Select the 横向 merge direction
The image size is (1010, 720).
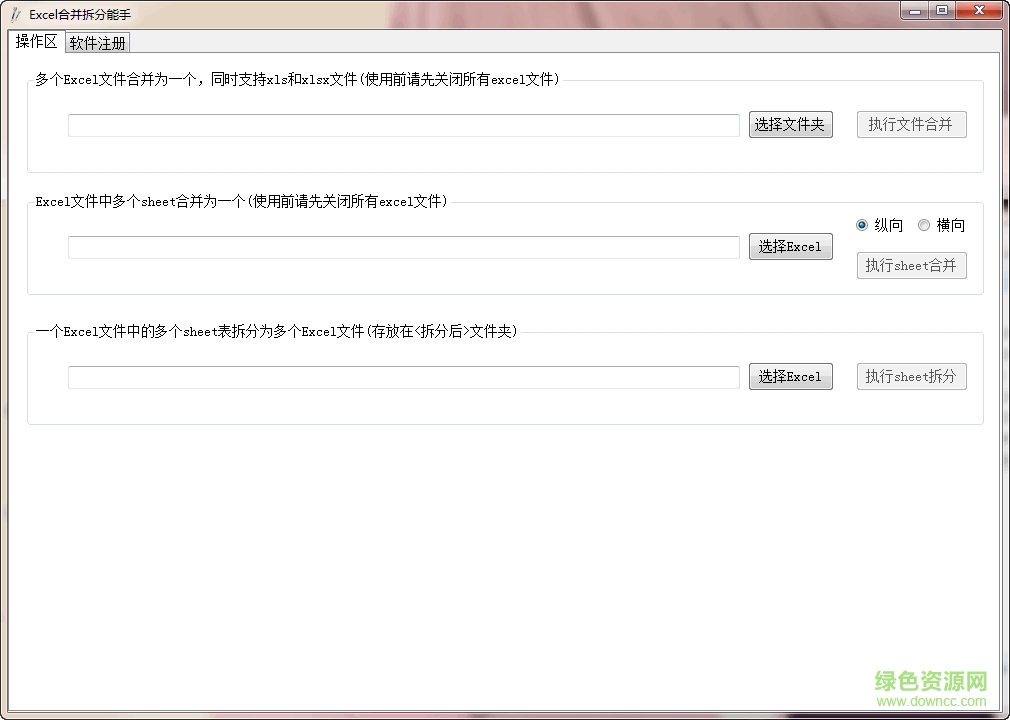[x=924, y=225]
